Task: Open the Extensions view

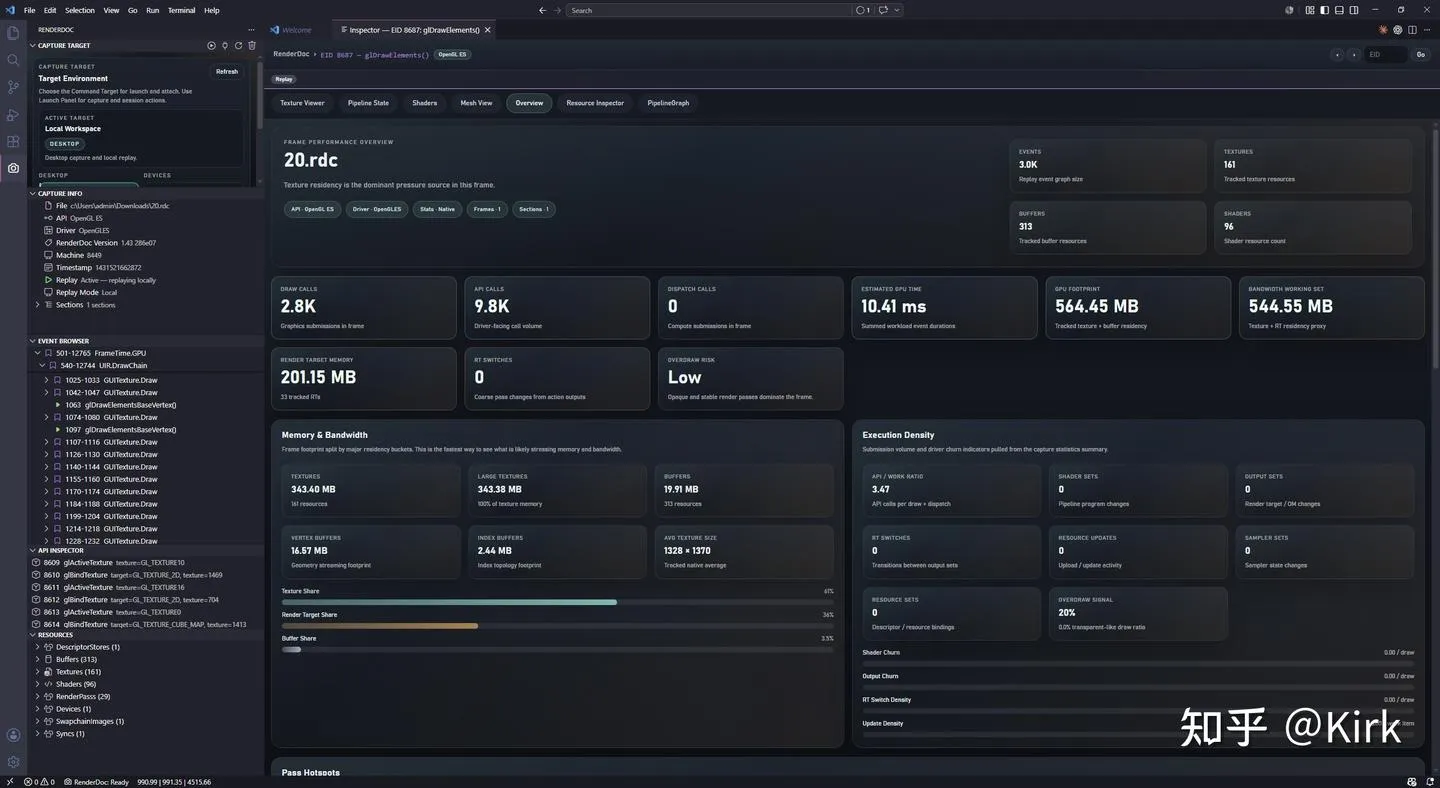Action: [x=13, y=141]
